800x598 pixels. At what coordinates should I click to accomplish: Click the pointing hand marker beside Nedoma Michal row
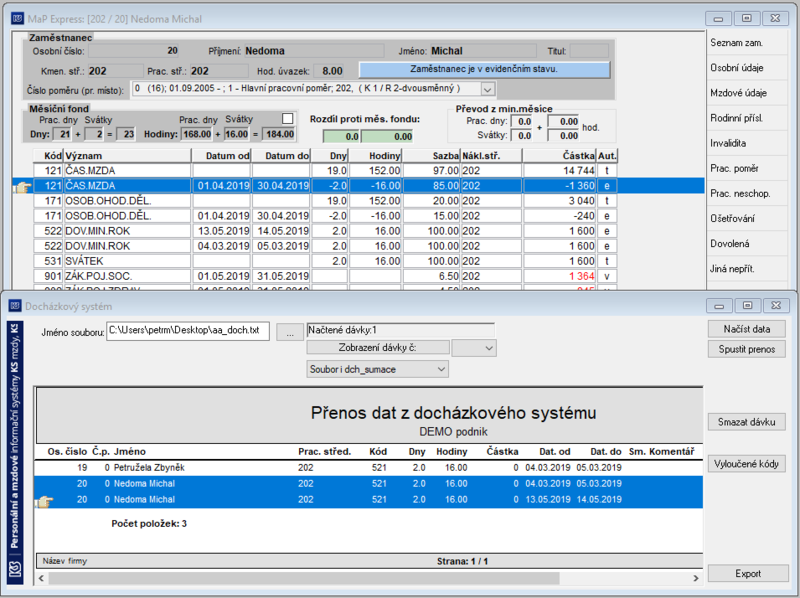coord(44,502)
